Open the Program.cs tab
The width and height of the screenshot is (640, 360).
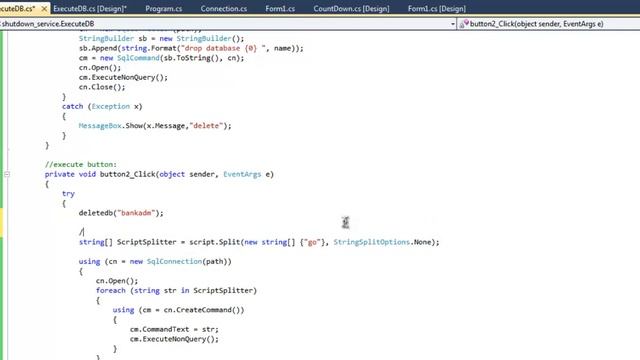click(x=164, y=9)
